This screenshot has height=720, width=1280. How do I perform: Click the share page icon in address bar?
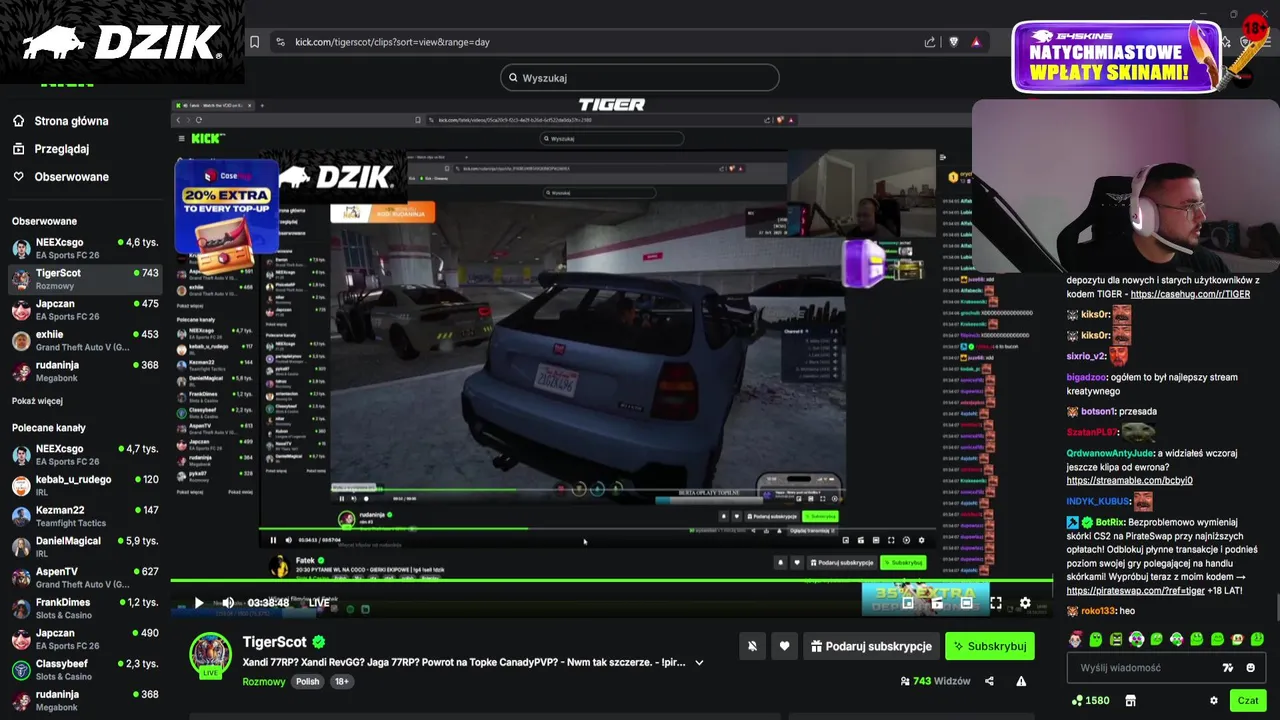click(x=930, y=42)
